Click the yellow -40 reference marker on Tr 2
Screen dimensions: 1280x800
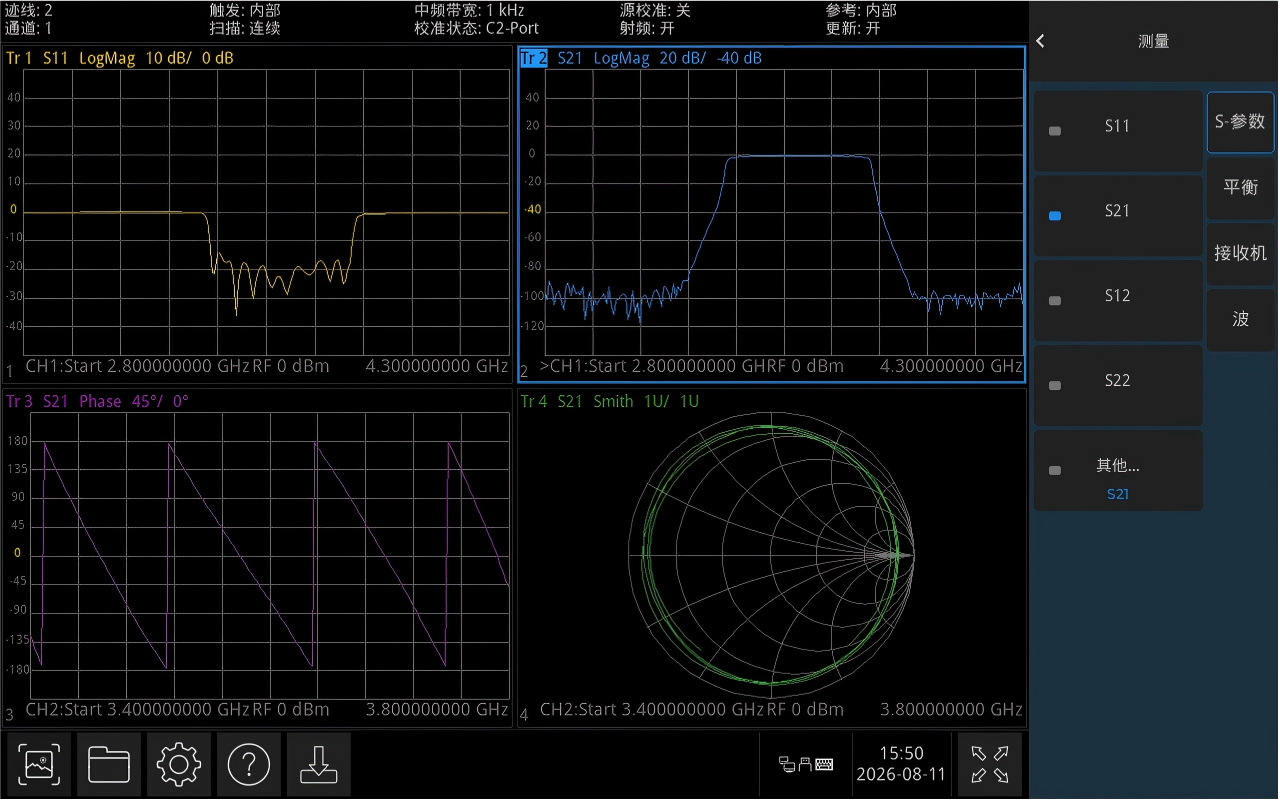point(532,210)
